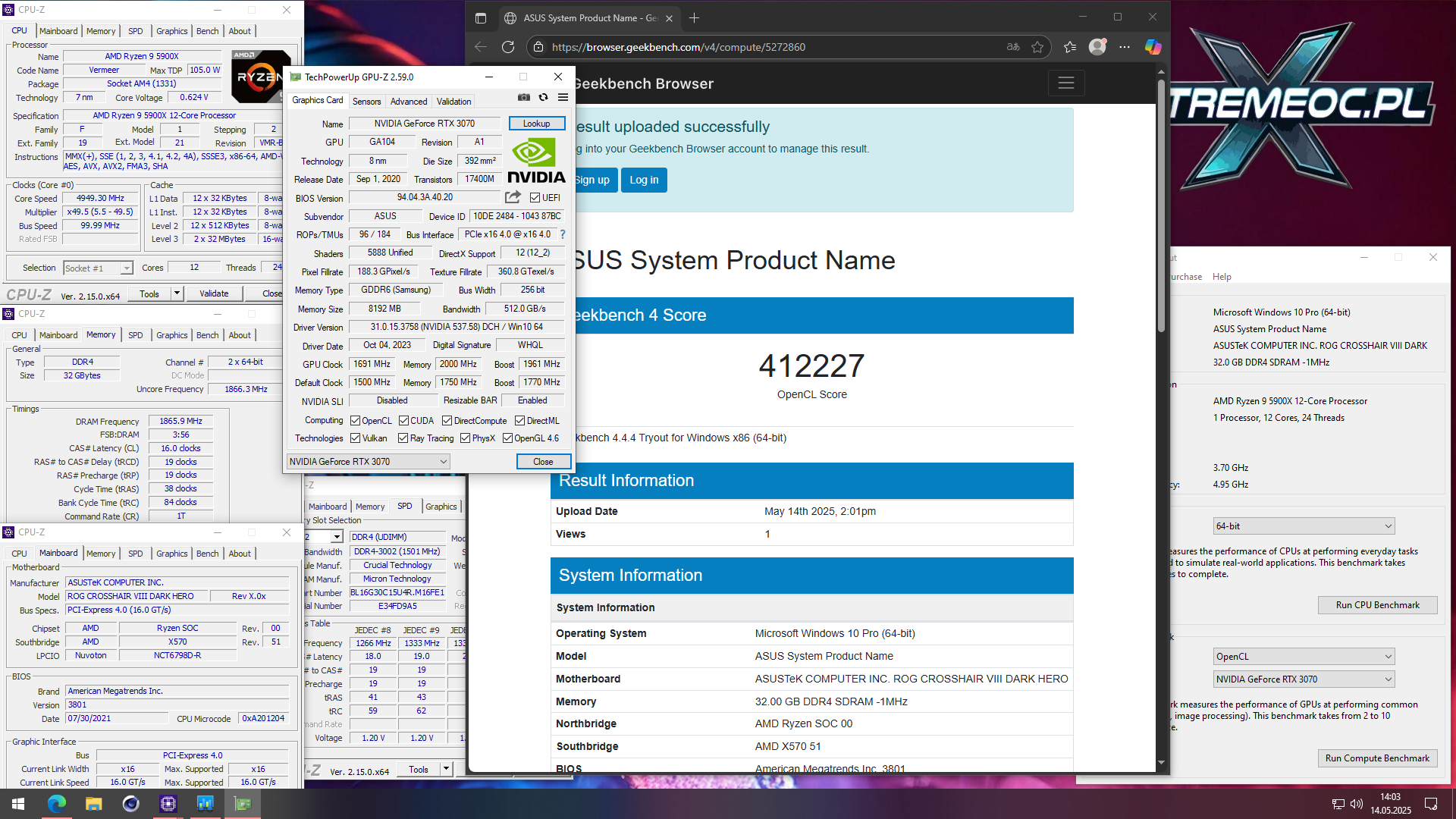Open the Edge favorites list icon
Viewport: 1456px width, 819px height.
[1069, 47]
